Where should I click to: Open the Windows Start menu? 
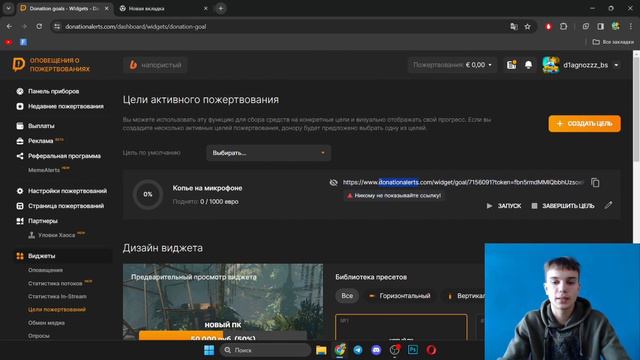click(x=209, y=350)
